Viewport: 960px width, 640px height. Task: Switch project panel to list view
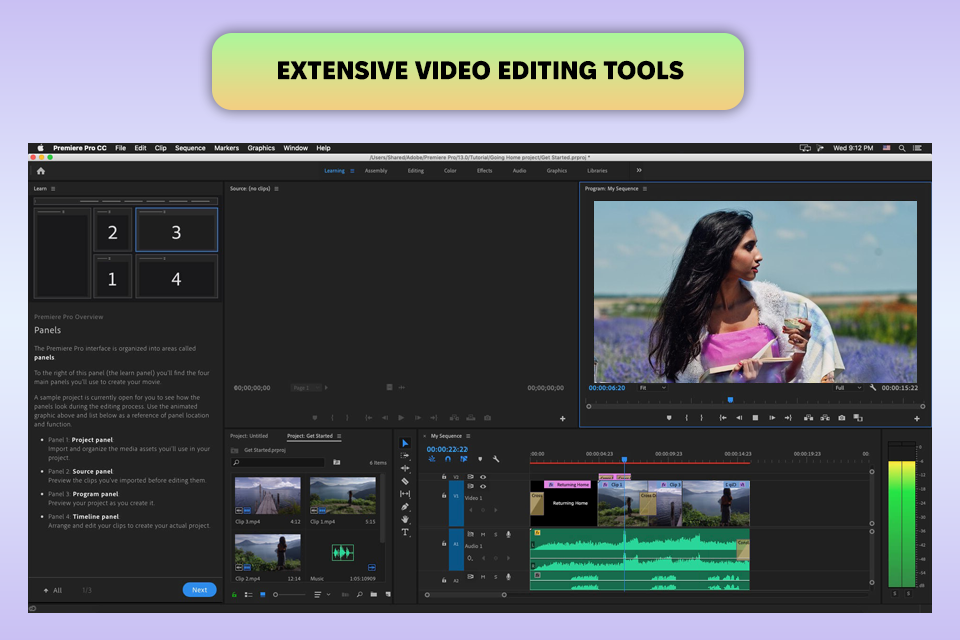[249, 595]
